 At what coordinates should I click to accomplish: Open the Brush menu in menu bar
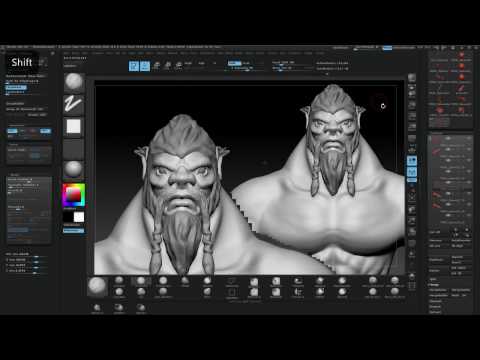click(x=76, y=53)
